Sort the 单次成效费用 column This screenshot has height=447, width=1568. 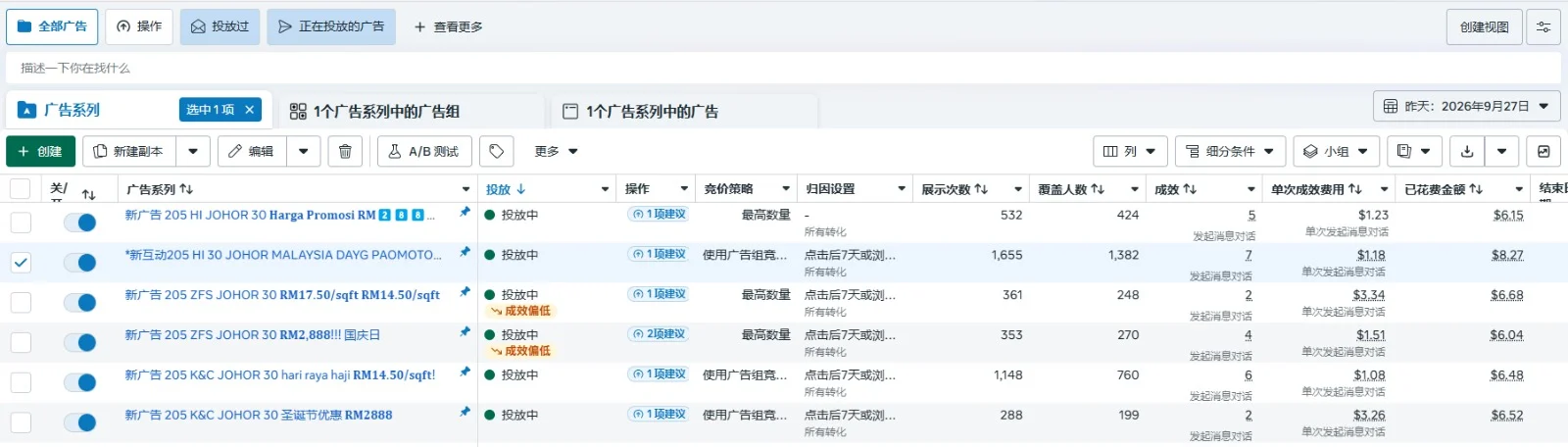coord(1354,189)
